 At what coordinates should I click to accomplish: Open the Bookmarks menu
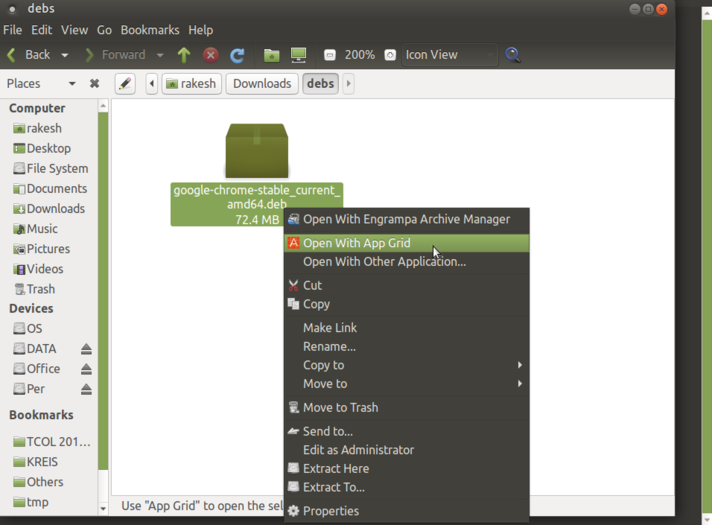(150, 30)
